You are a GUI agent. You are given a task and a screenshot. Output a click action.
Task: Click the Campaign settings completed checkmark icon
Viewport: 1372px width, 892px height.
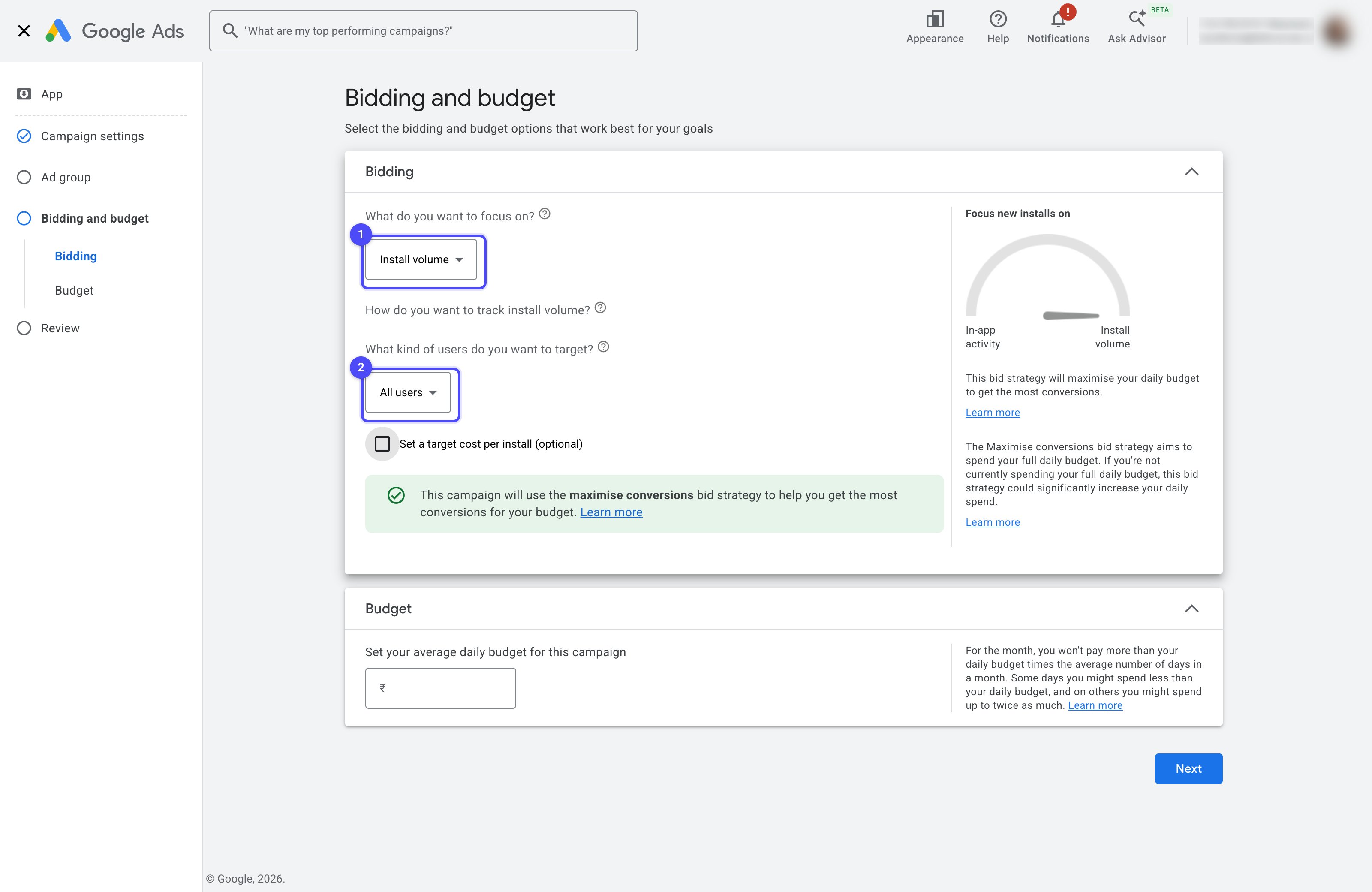coord(24,136)
